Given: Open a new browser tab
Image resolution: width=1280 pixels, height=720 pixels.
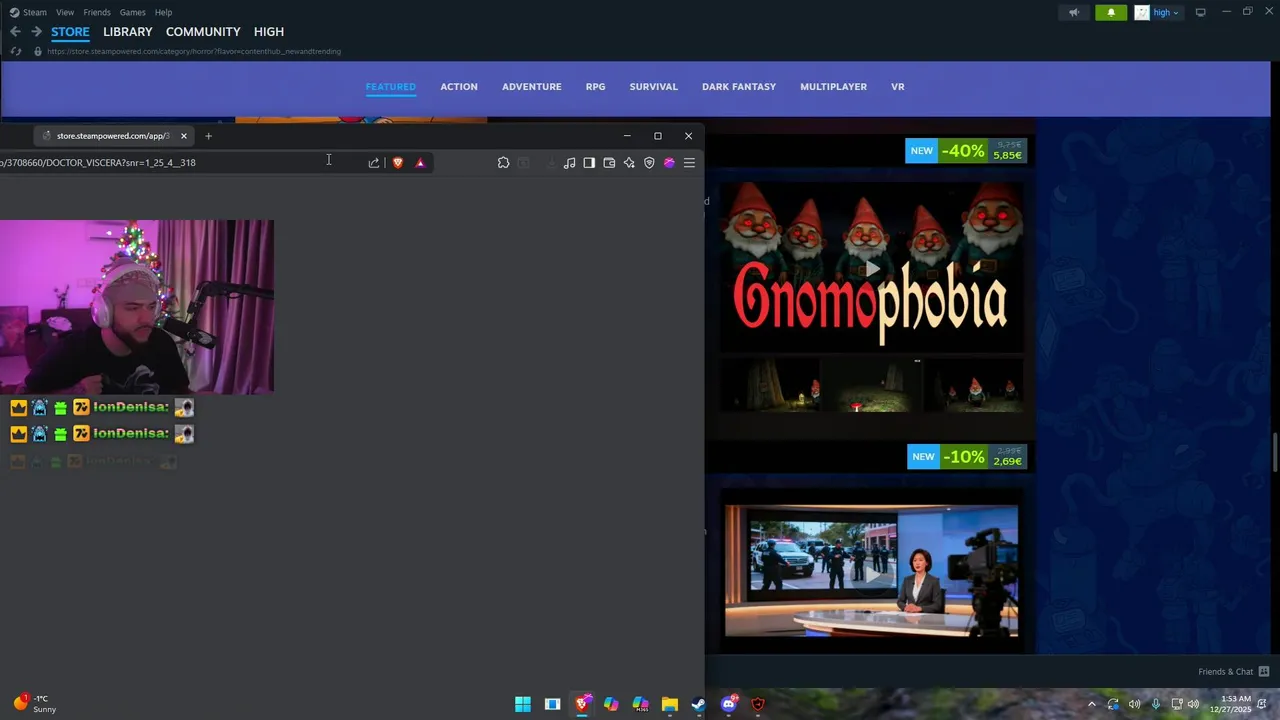Looking at the screenshot, I should coord(208,136).
